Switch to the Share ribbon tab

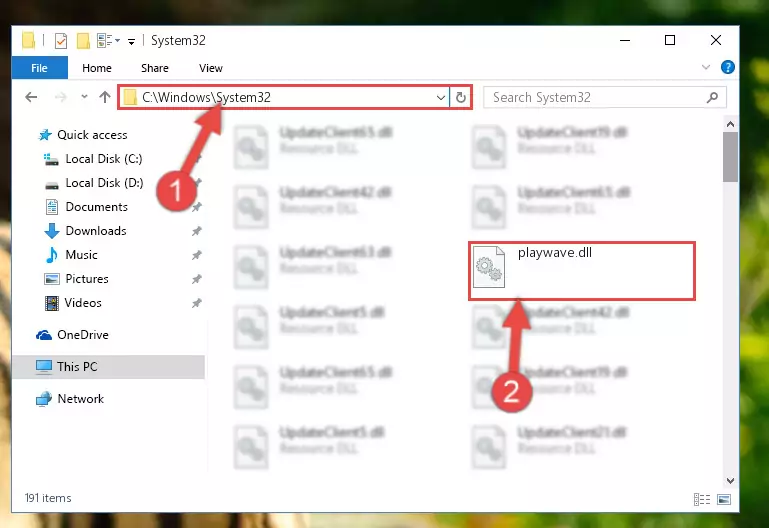(154, 68)
